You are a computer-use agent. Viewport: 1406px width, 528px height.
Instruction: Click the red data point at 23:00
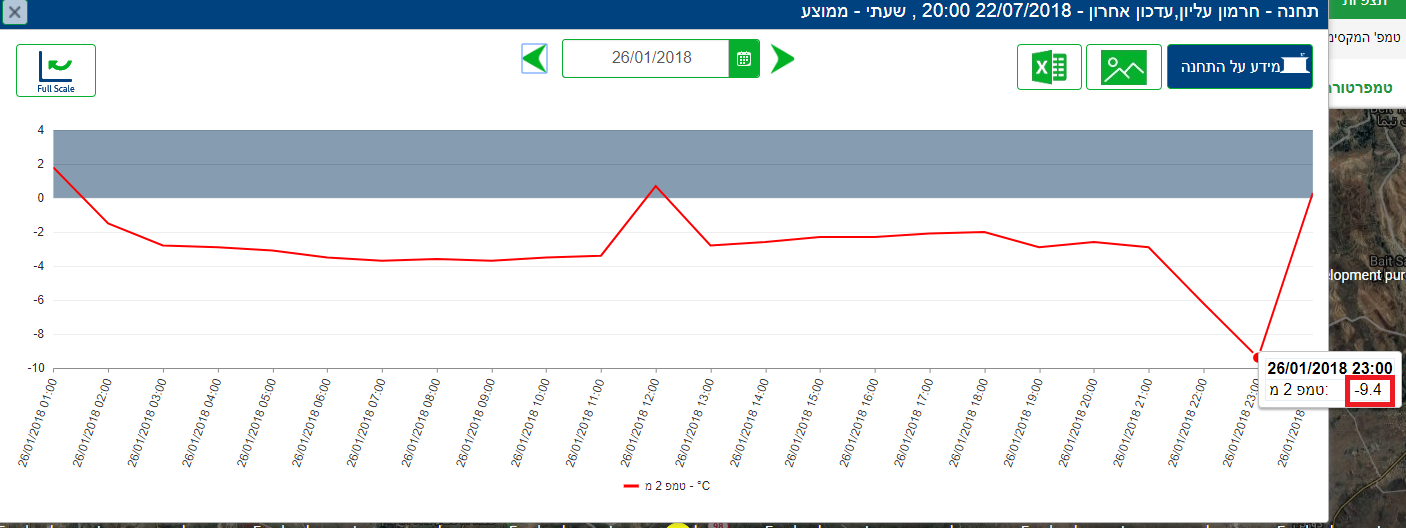pos(1257,357)
